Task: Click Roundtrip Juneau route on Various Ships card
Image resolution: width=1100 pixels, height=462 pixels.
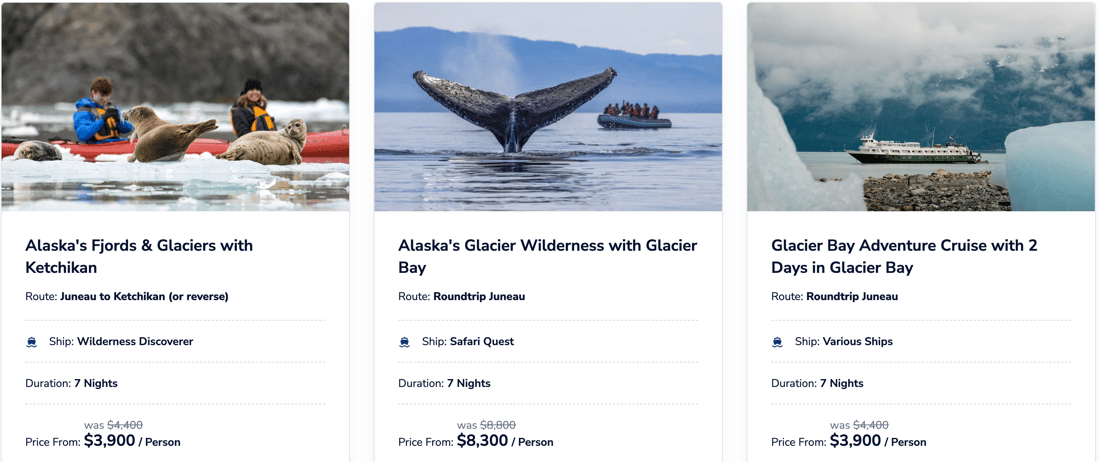Action: [852, 297]
